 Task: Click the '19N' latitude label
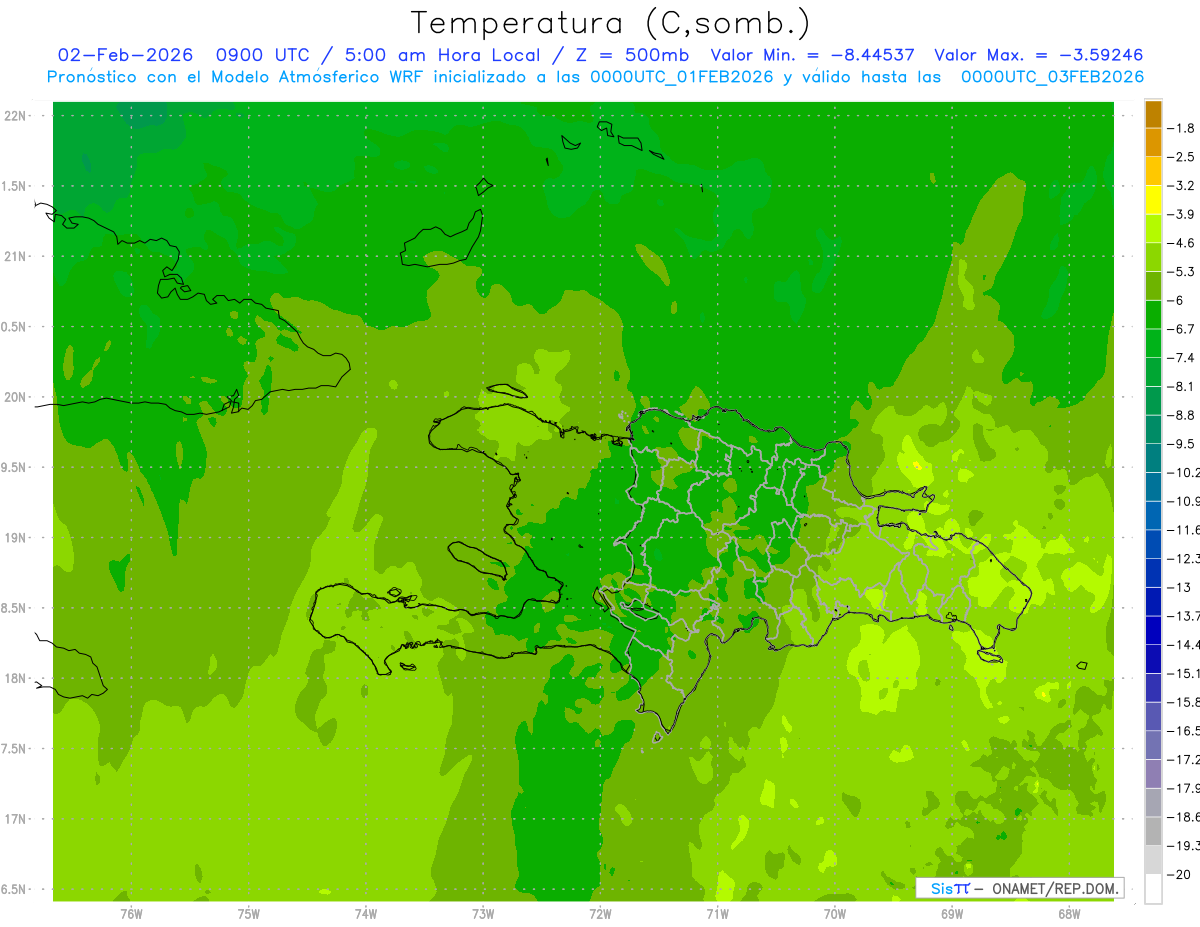(x=15, y=538)
